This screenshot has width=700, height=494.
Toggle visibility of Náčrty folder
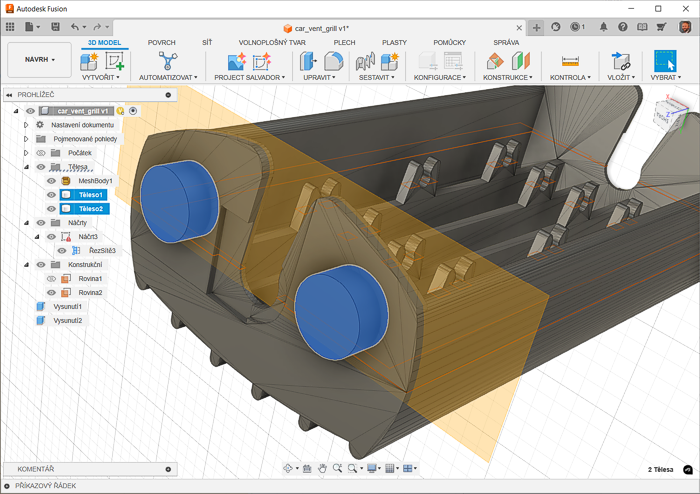pos(41,223)
